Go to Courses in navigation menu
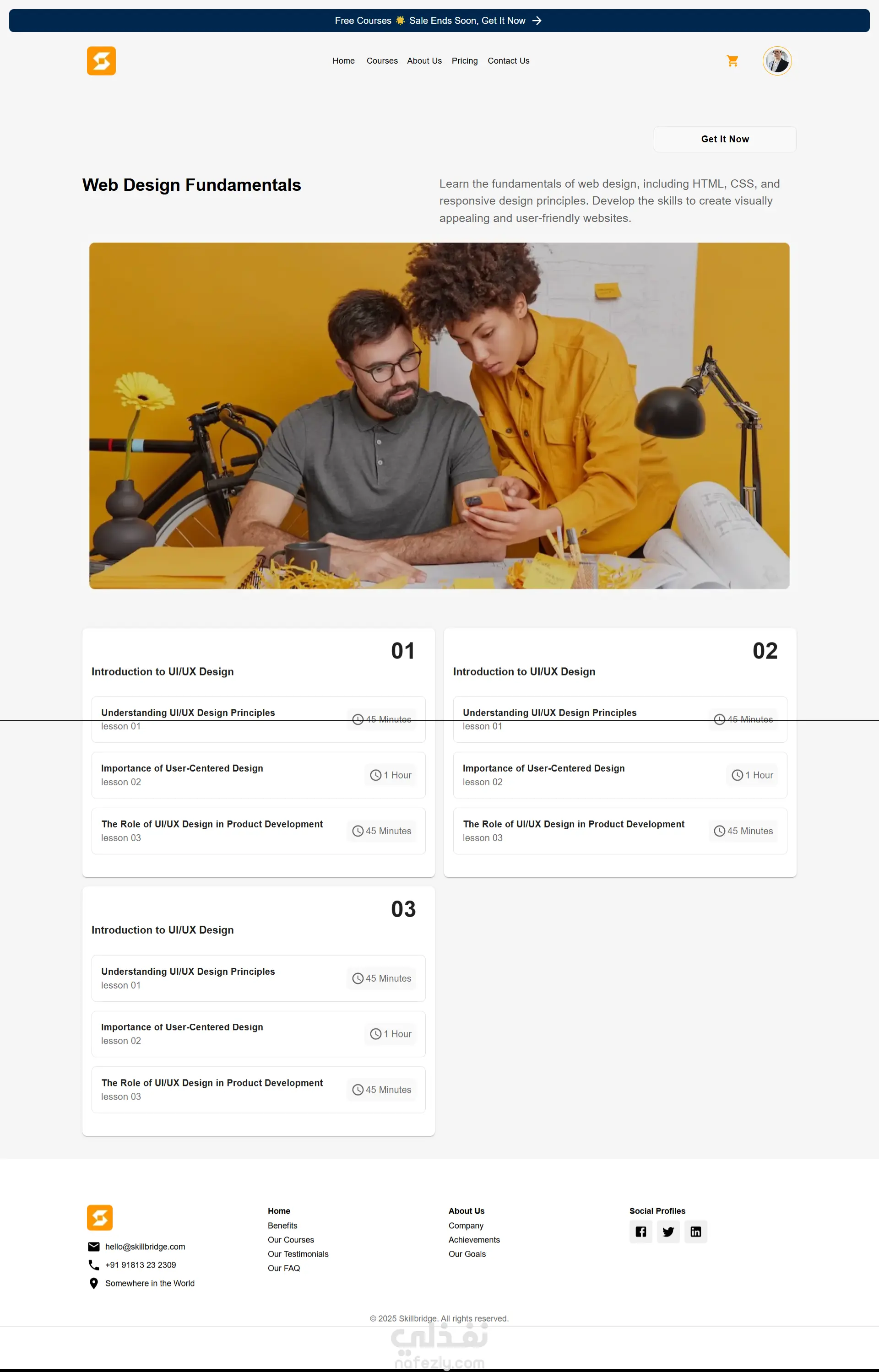 (x=382, y=60)
